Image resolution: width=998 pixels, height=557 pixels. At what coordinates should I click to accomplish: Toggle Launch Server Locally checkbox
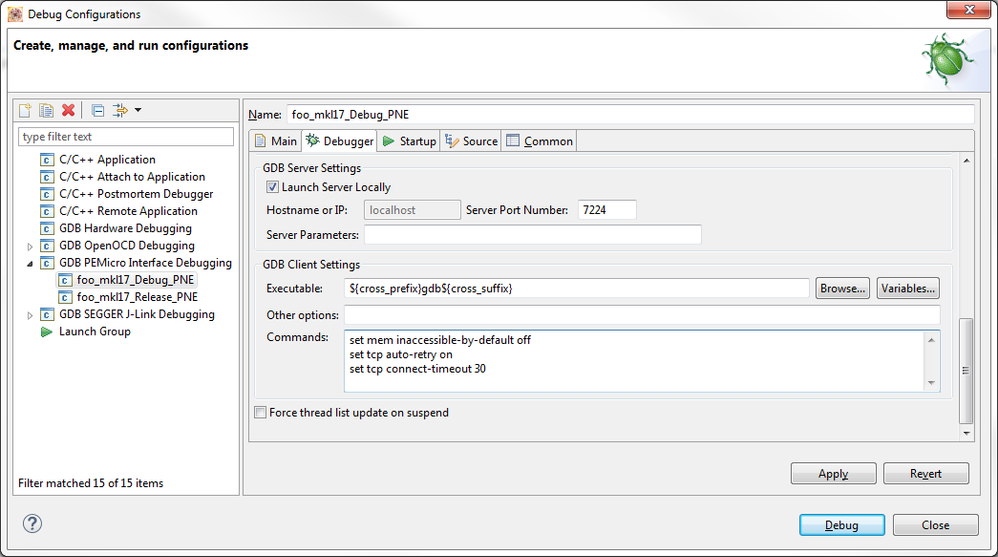(272, 187)
